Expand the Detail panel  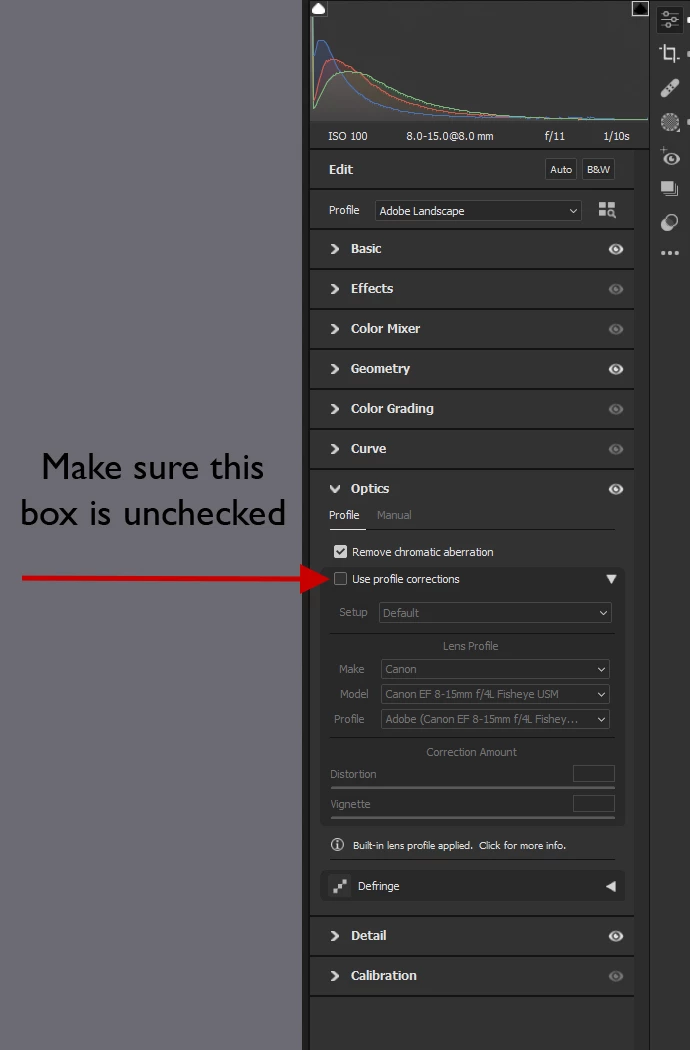tap(335, 935)
